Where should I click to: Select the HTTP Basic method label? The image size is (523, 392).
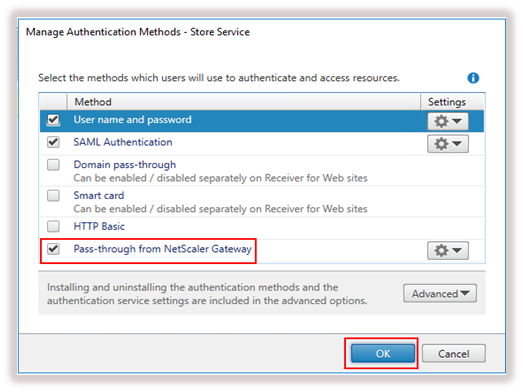click(x=99, y=226)
